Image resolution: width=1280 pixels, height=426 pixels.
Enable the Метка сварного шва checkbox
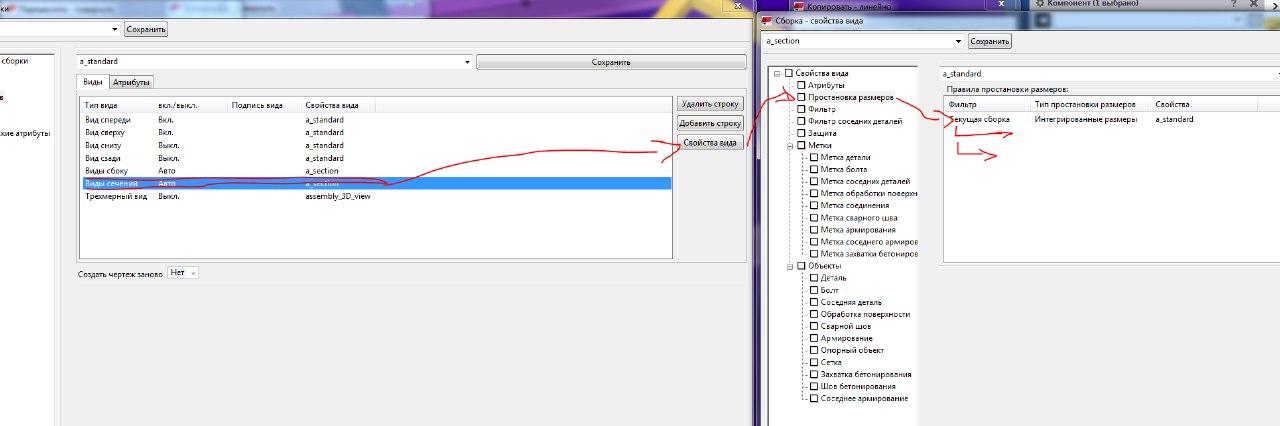[x=813, y=217]
